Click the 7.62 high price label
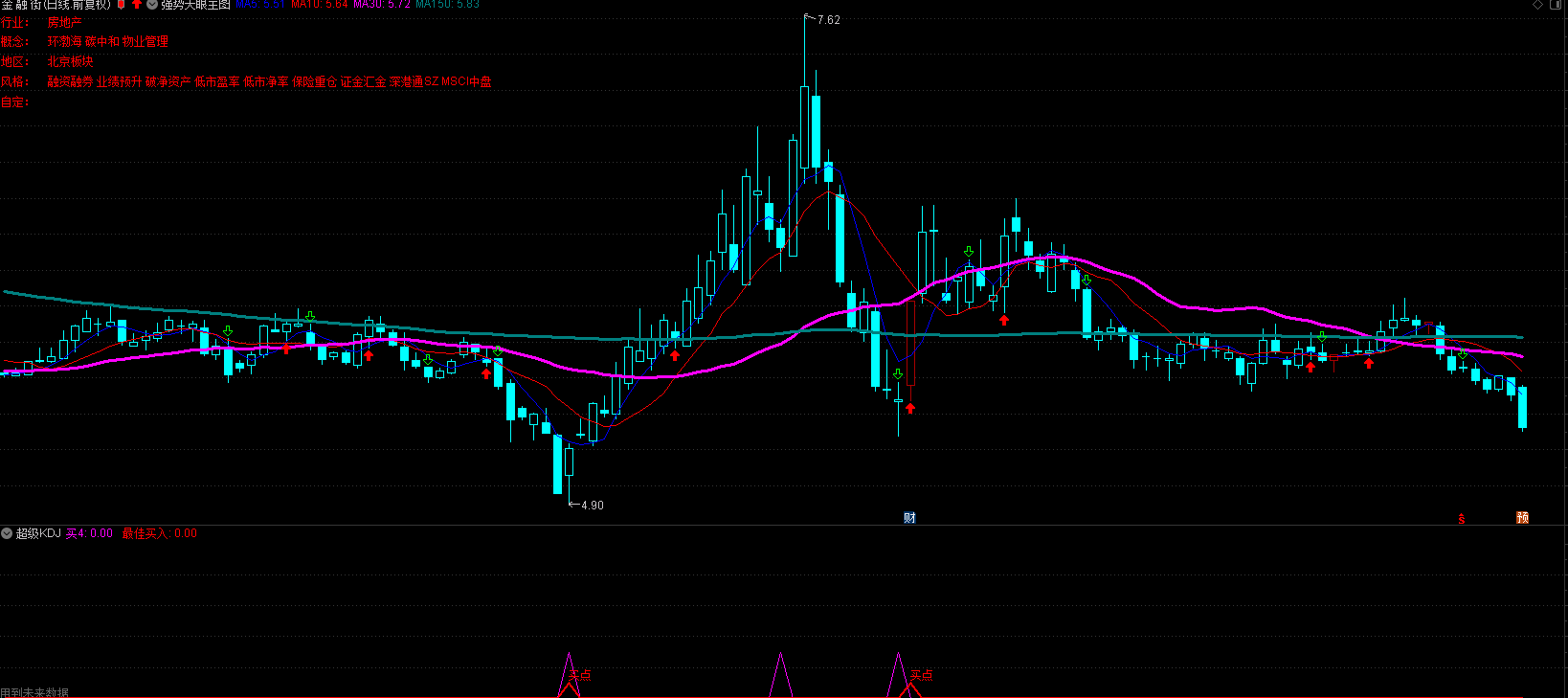The height and width of the screenshot is (698, 1568). [x=829, y=20]
